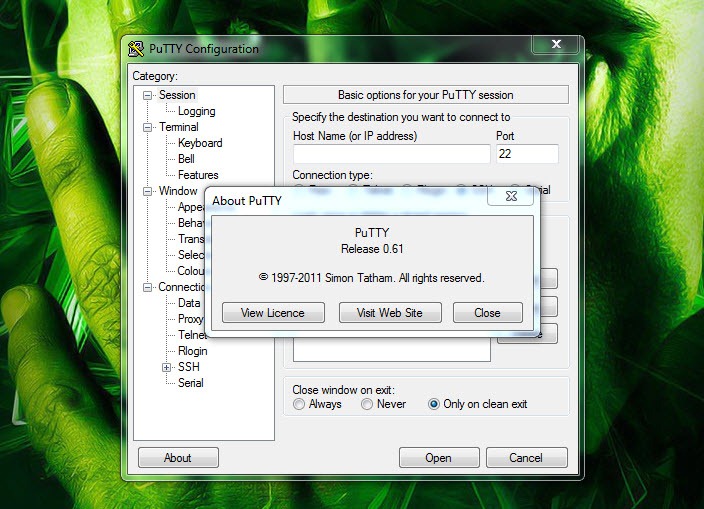Expand the SSH tree node

click(x=167, y=367)
